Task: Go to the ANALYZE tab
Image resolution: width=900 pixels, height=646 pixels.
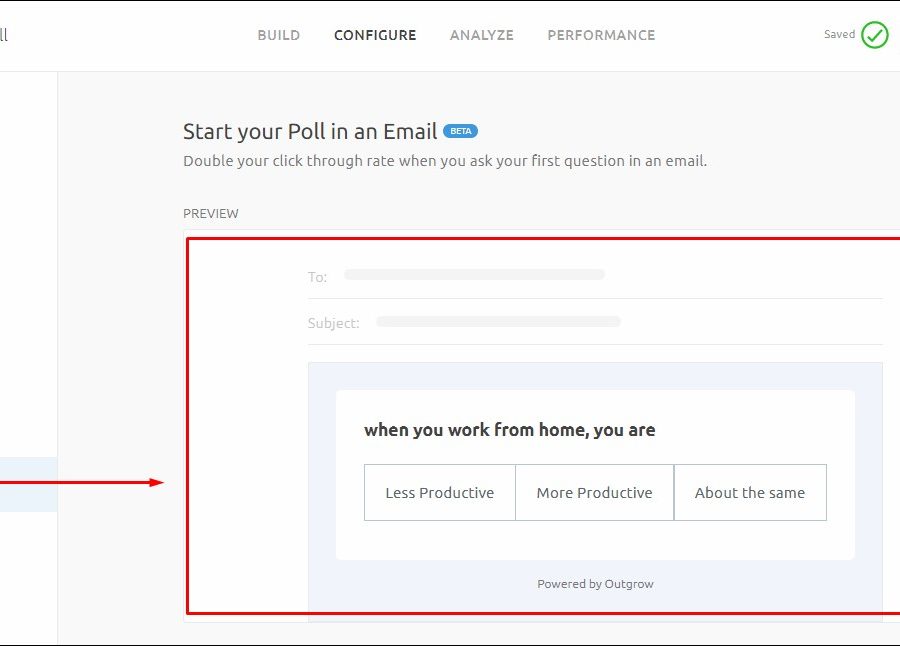Action: (481, 35)
